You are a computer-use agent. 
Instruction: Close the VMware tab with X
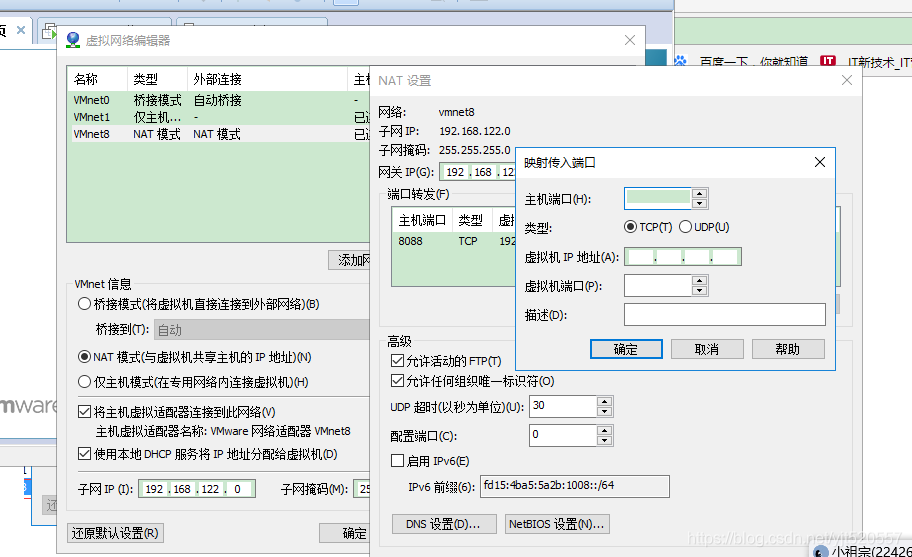pos(21,30)
